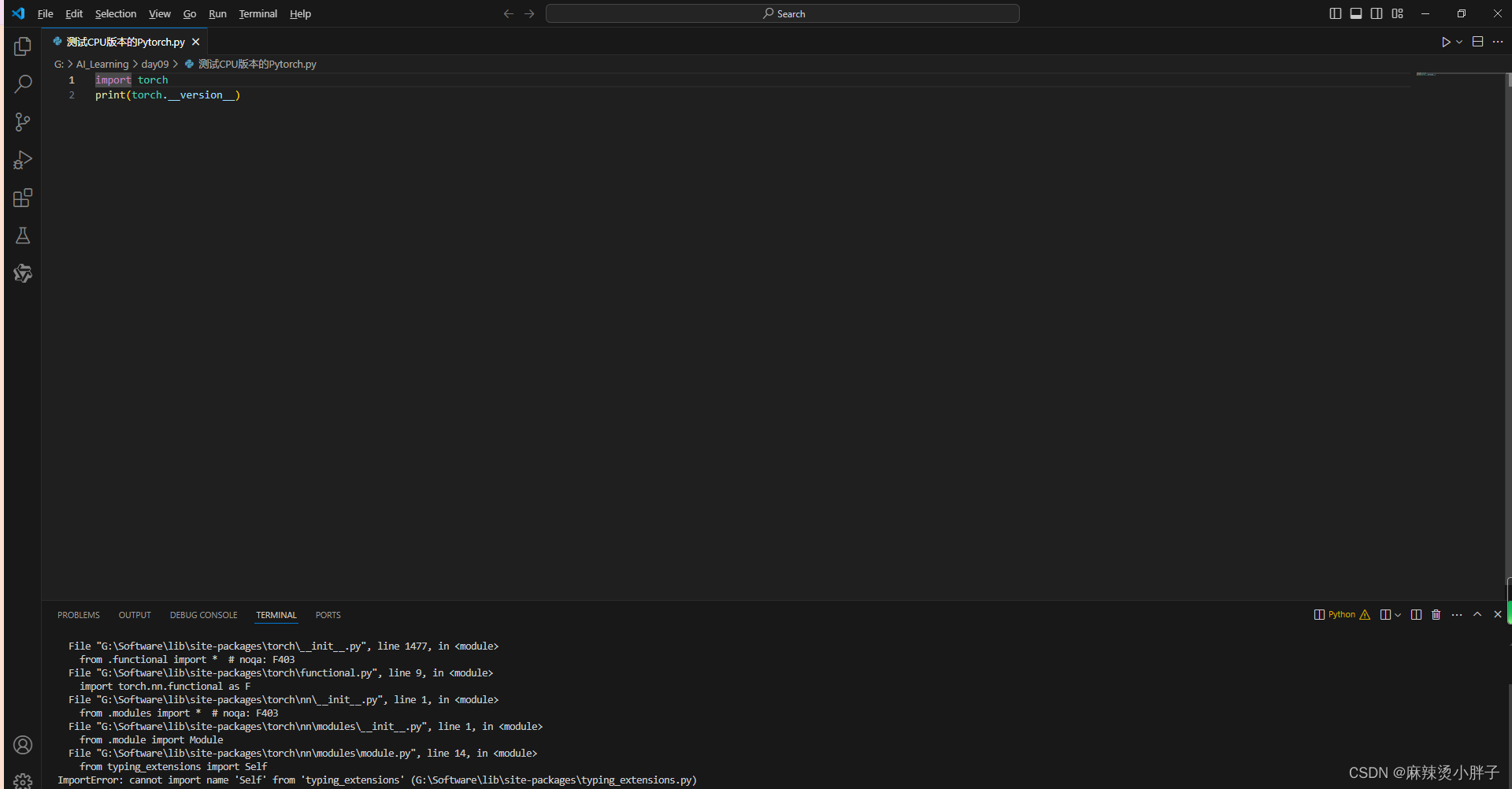Open the Extensions view
This screenshot has height=789, width=1512.
23,198
